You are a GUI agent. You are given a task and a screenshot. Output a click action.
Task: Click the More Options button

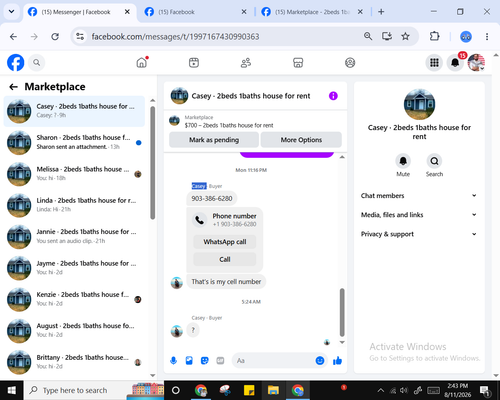point(301,140)
